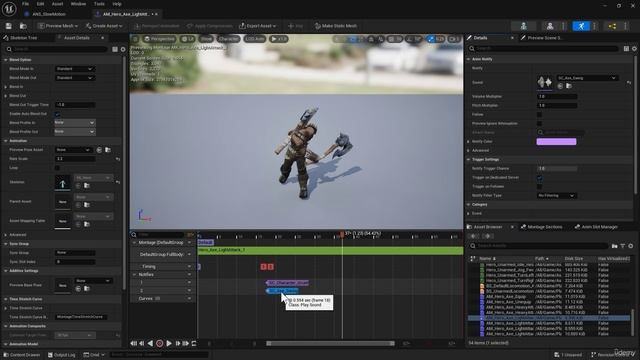
Task: Click the Unreal Engine logo icon
Action: tap(9, 8)
